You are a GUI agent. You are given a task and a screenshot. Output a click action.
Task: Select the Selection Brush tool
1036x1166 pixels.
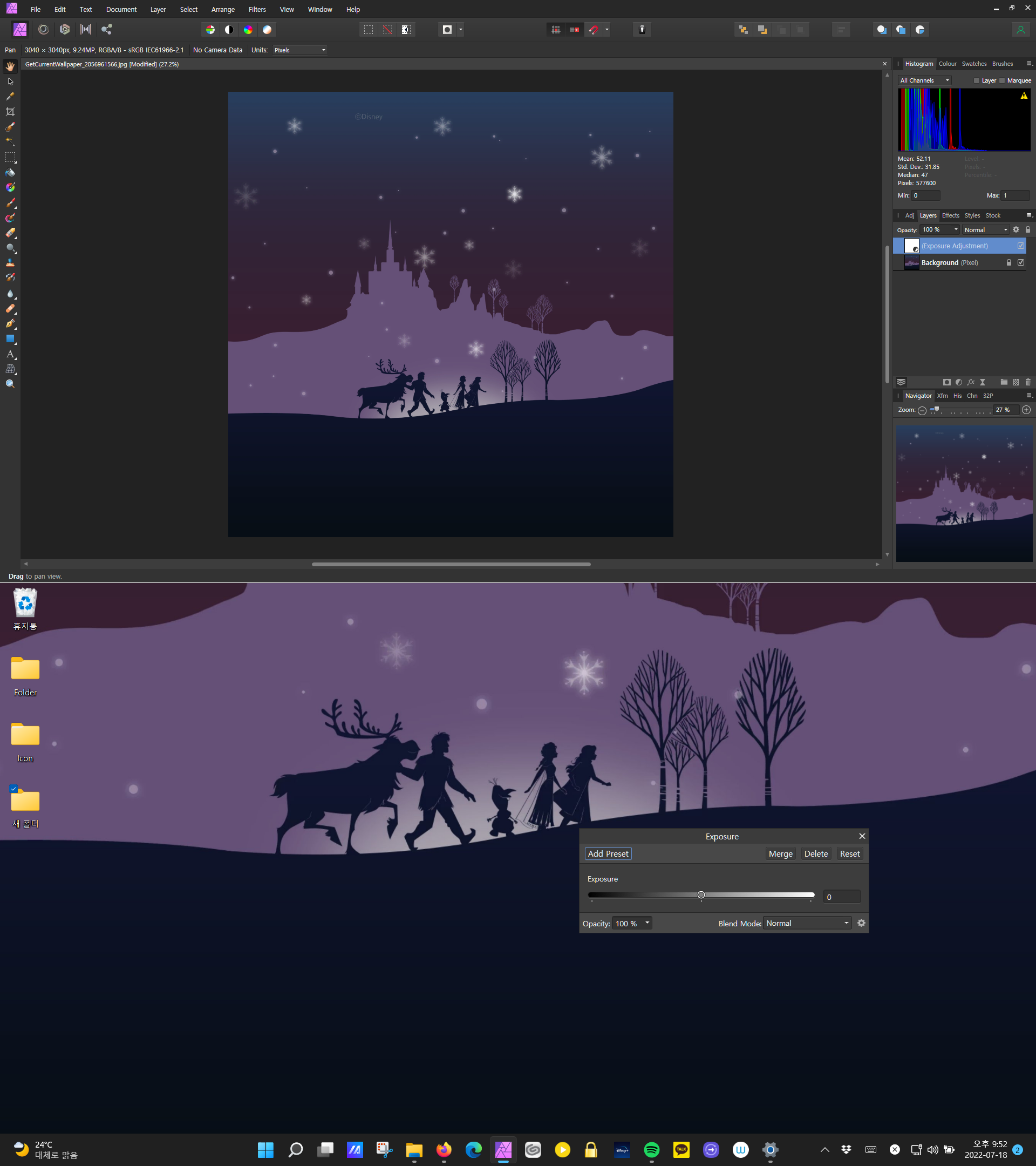click(10, 127)
